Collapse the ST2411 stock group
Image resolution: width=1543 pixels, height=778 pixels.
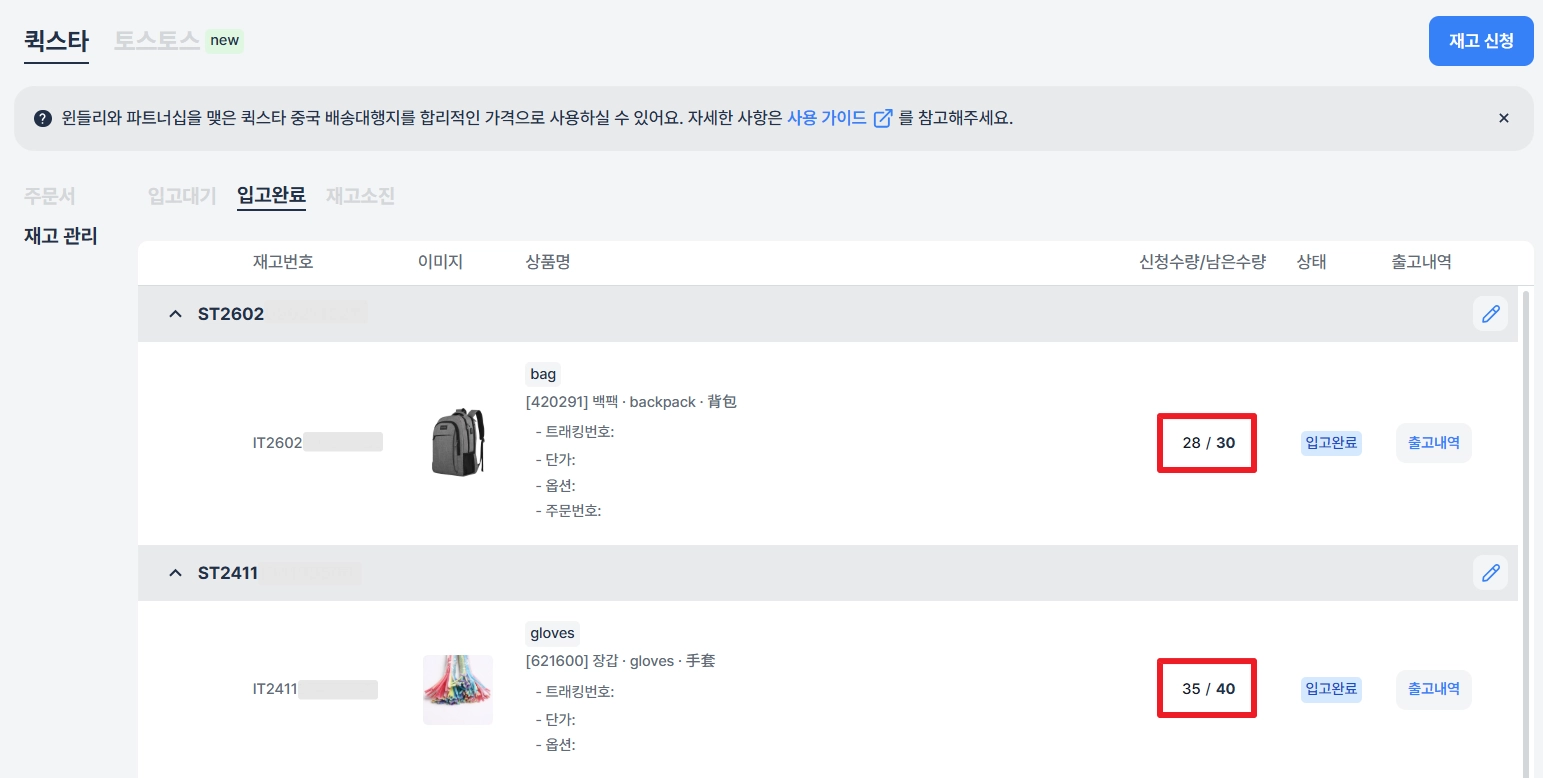click(x=176, y=573)
